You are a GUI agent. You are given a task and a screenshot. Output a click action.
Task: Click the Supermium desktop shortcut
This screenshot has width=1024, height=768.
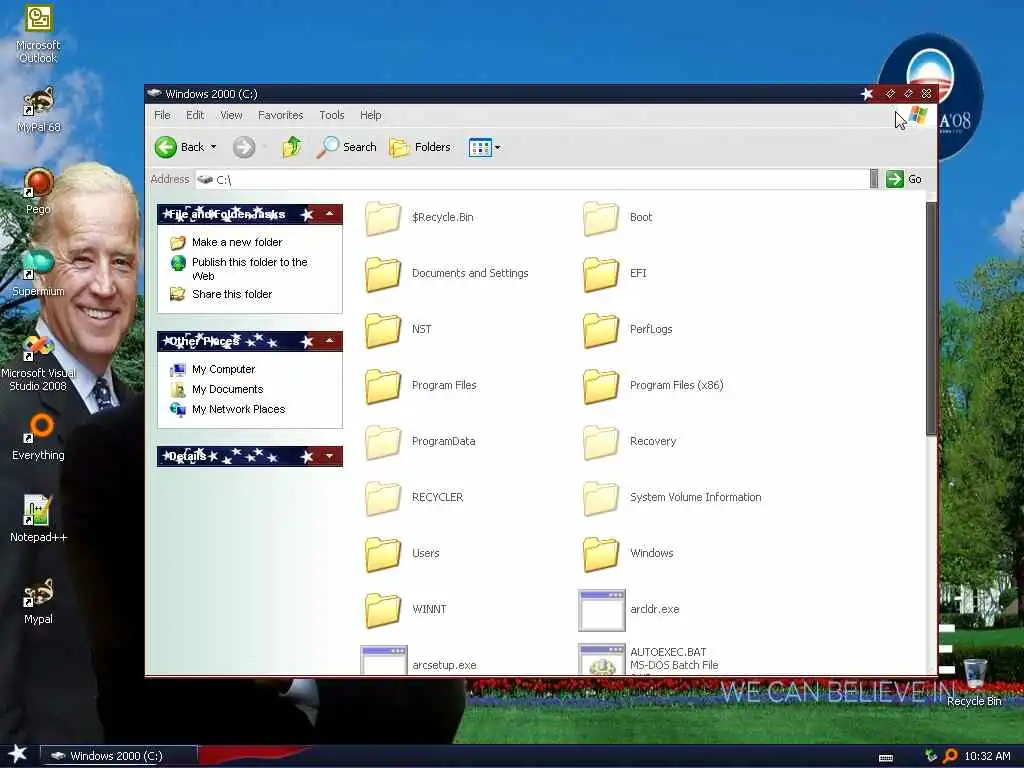click(x=39, y=273)
